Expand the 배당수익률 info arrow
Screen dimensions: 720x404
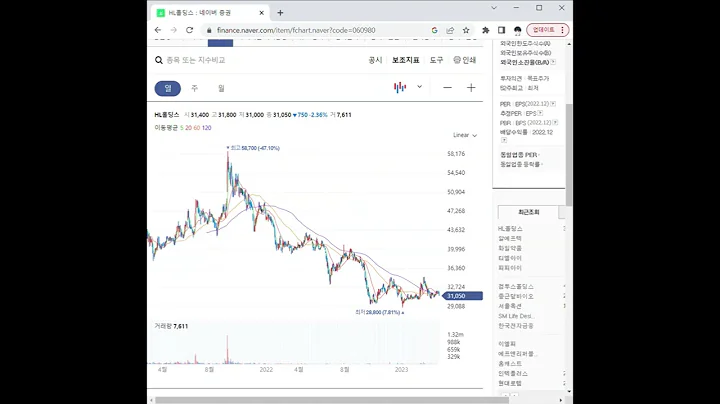[x=504, y=140]
